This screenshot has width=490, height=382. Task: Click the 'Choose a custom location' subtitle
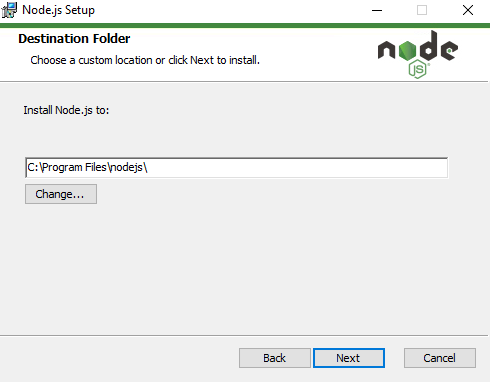coord(145,60)
